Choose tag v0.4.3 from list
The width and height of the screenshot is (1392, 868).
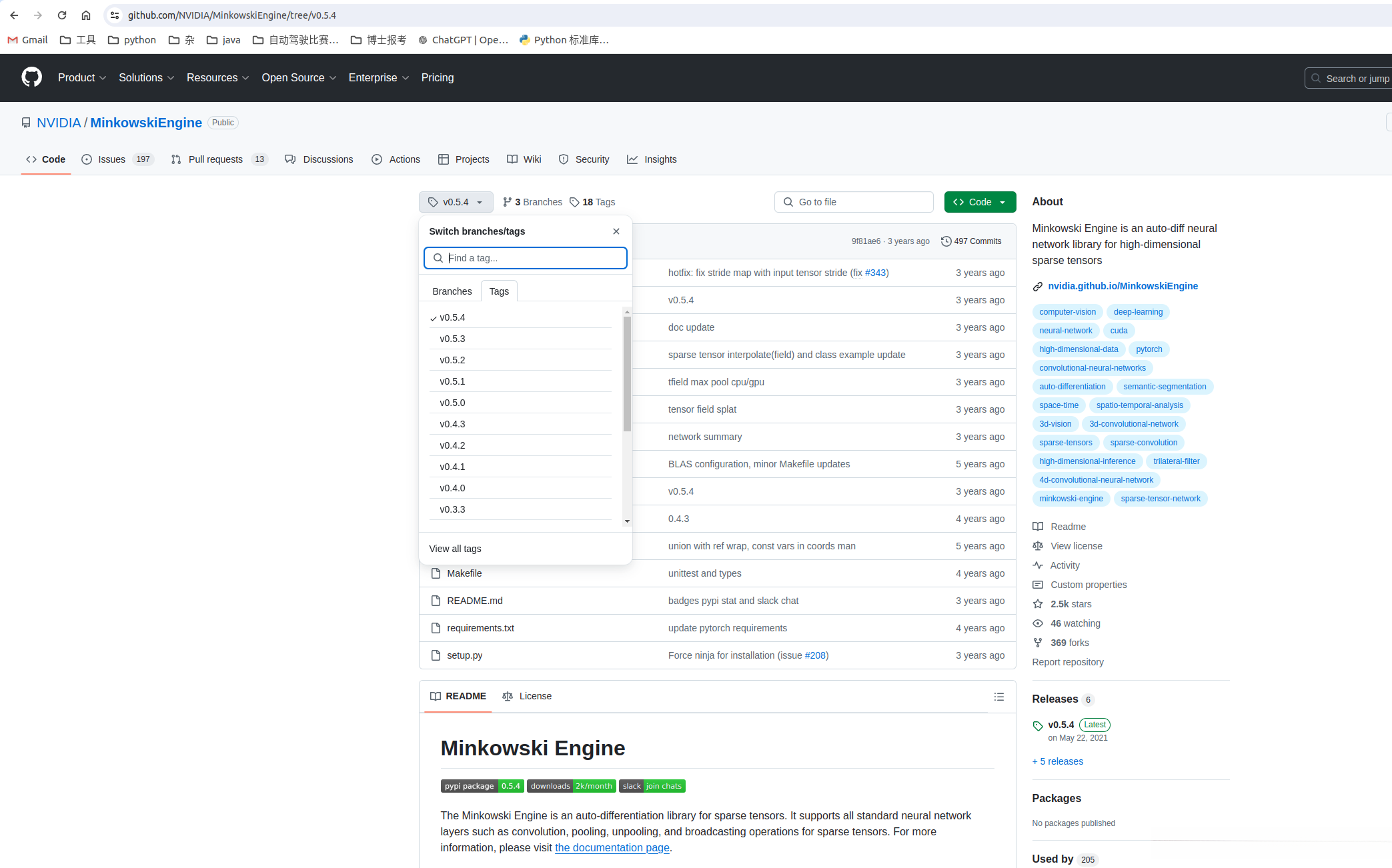pyautogui.click(x=452, y=424)
